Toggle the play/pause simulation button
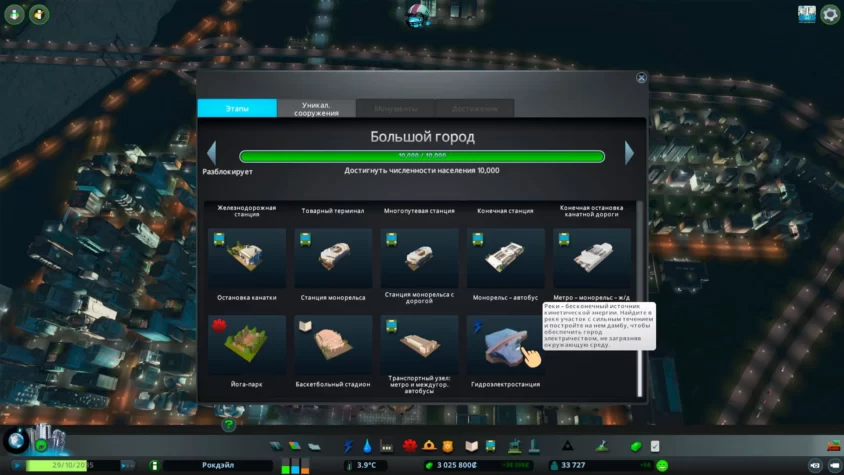 [x=17, y=465]
